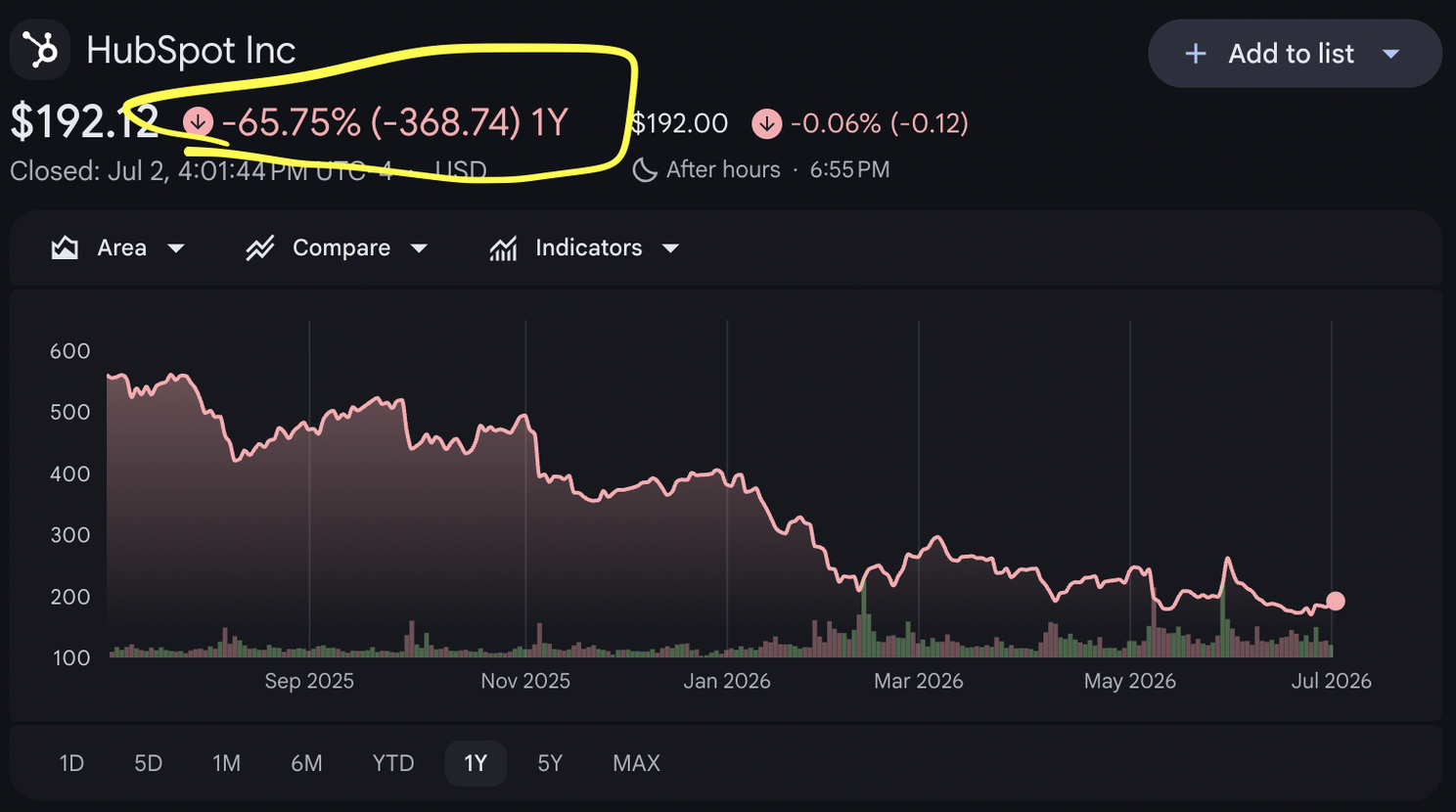Click the latest price dot on chart
The height and width of the screenshot is (812, 1456).
point(1335,601)
